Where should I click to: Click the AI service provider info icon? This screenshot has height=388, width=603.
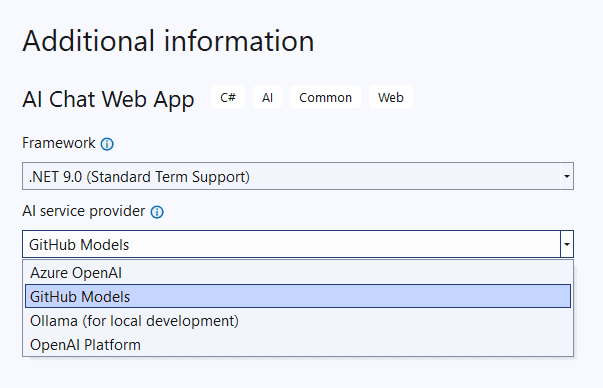tap(157, 212)
